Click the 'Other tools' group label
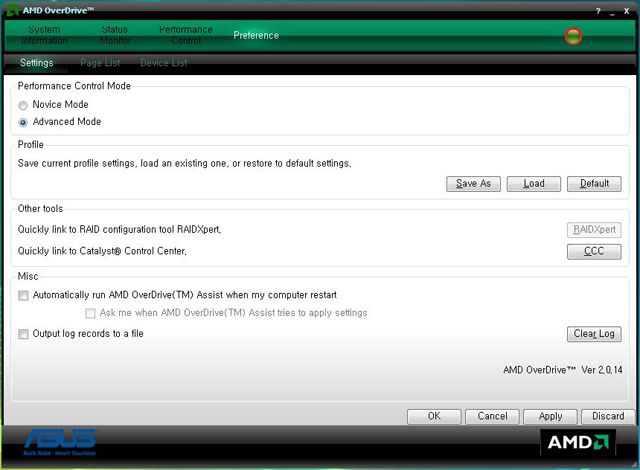Image resolution: width=640 pixels, height=470 pixels. [40, 208]
